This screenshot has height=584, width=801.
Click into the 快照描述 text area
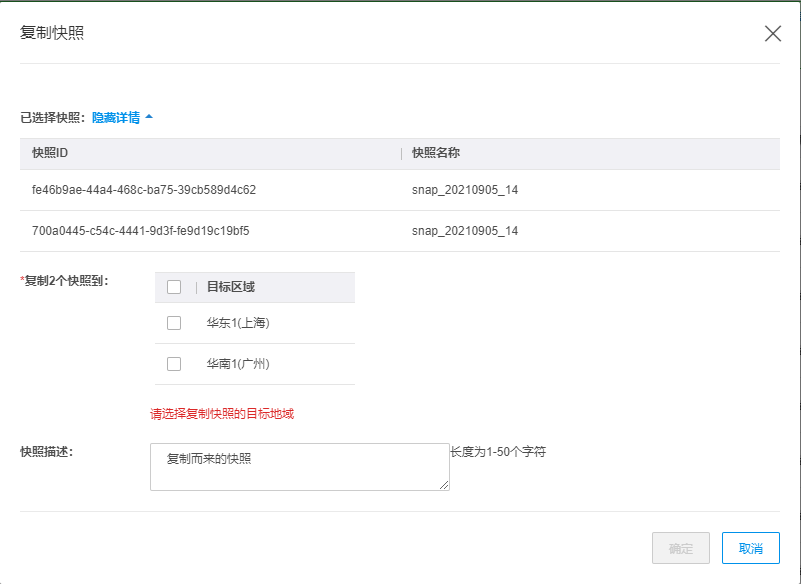tap(299, 467)
